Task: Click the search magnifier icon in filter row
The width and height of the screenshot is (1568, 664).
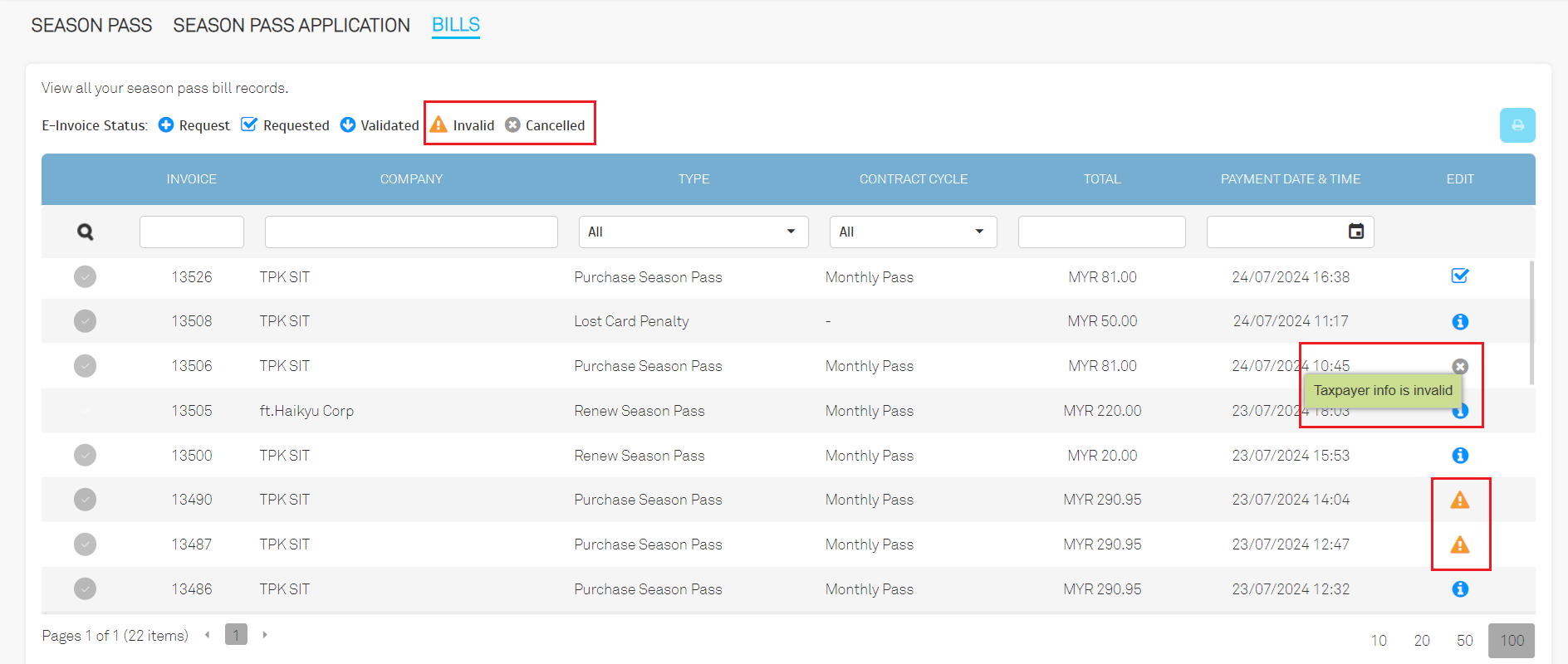Action: pyautogui.click(x=85, y=232)
